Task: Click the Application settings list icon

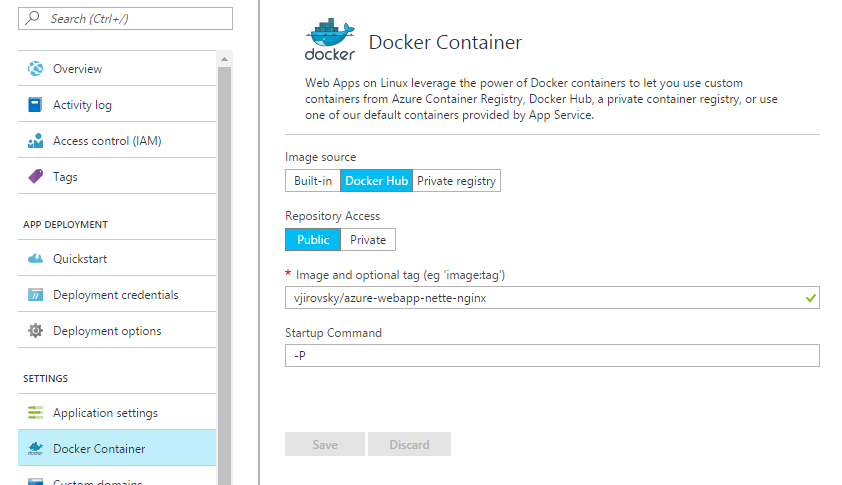Action: (35, 412)
